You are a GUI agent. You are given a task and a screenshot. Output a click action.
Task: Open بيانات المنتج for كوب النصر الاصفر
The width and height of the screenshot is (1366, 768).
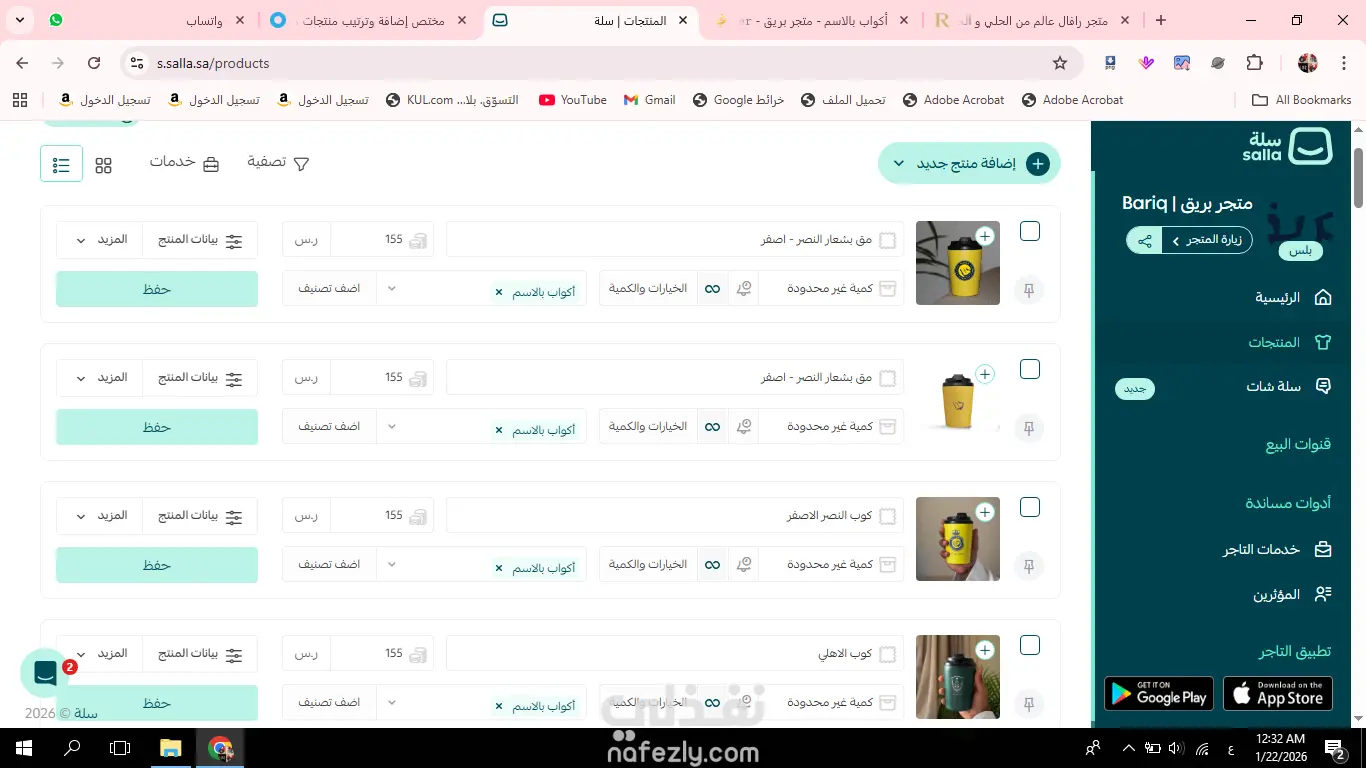tap(201, 516)
